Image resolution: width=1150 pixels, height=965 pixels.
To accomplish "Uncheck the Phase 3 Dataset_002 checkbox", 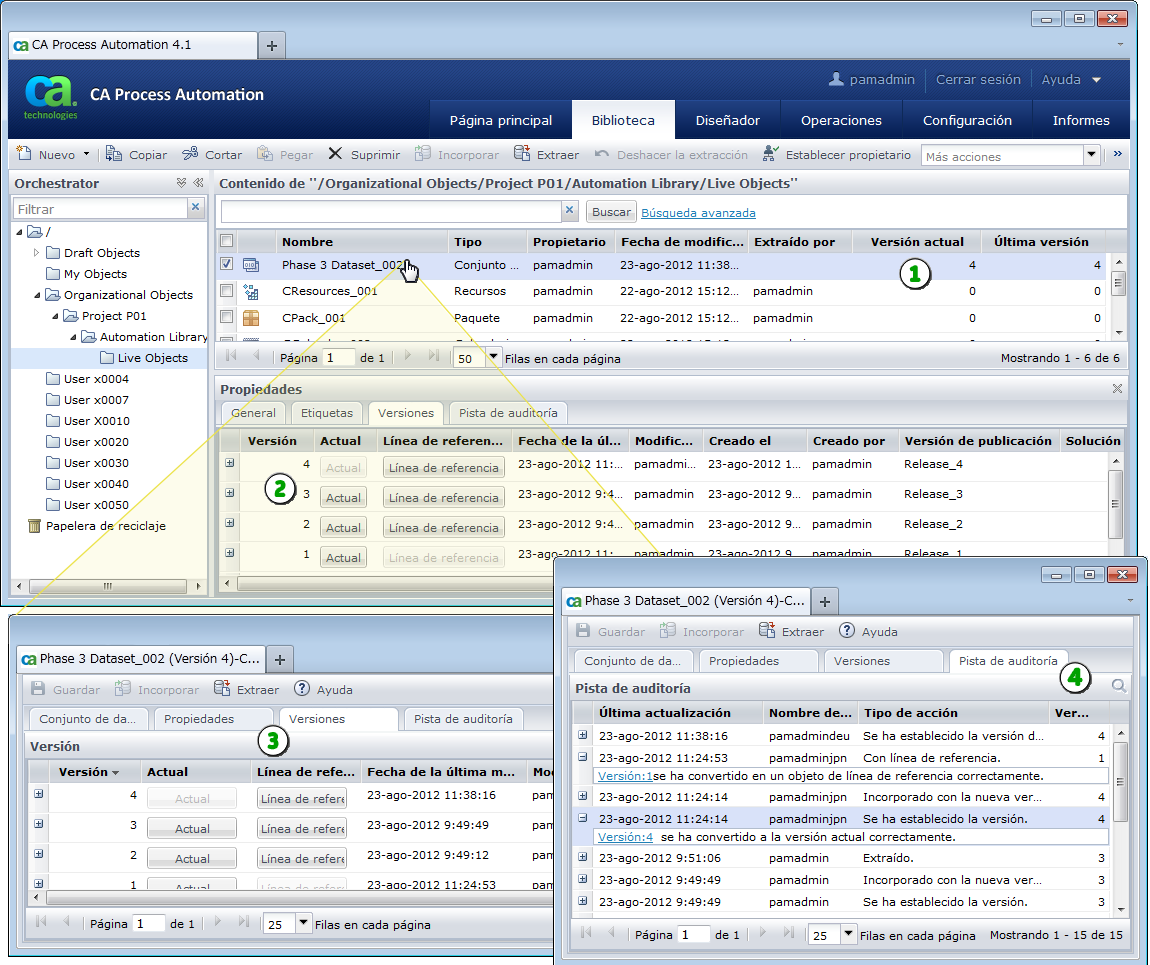I will coord(227,265).
